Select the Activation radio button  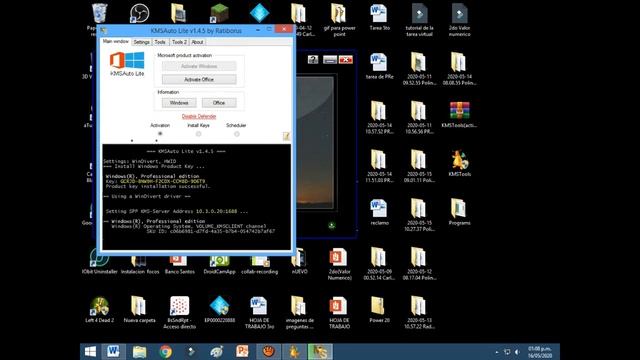[x=160, y=133]
